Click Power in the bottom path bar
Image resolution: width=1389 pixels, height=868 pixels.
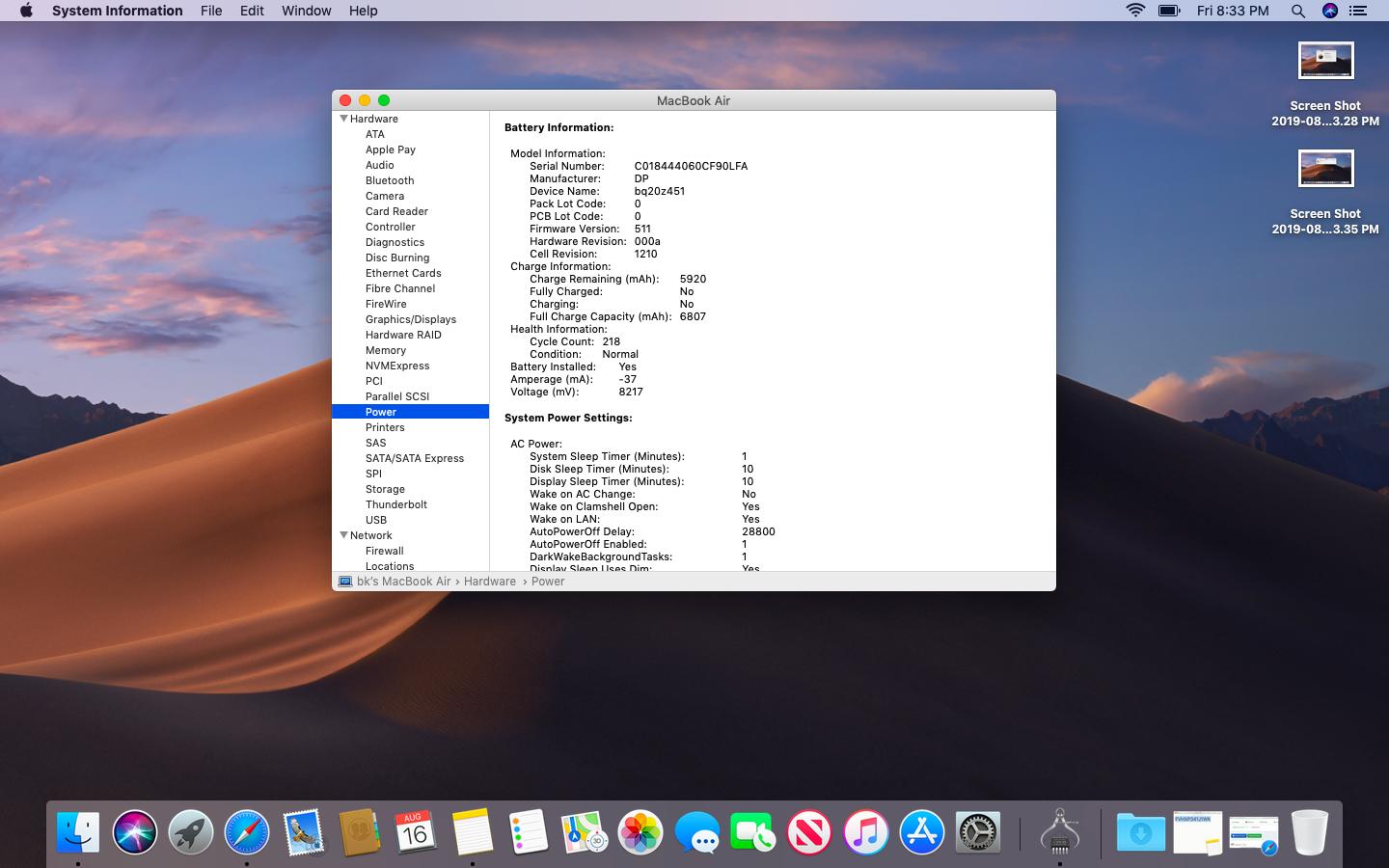(548, 582)
